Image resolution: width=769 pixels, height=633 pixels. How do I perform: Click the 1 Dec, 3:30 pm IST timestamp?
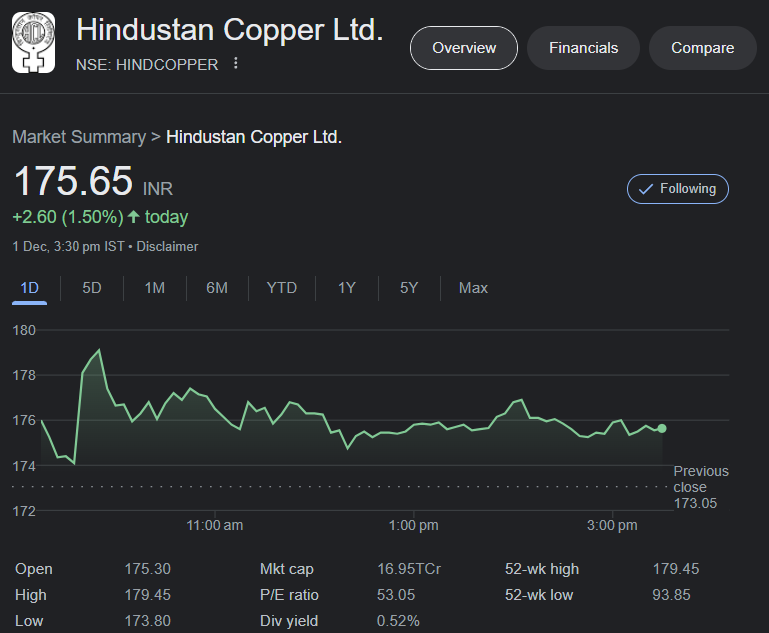[x=68, y=246]
